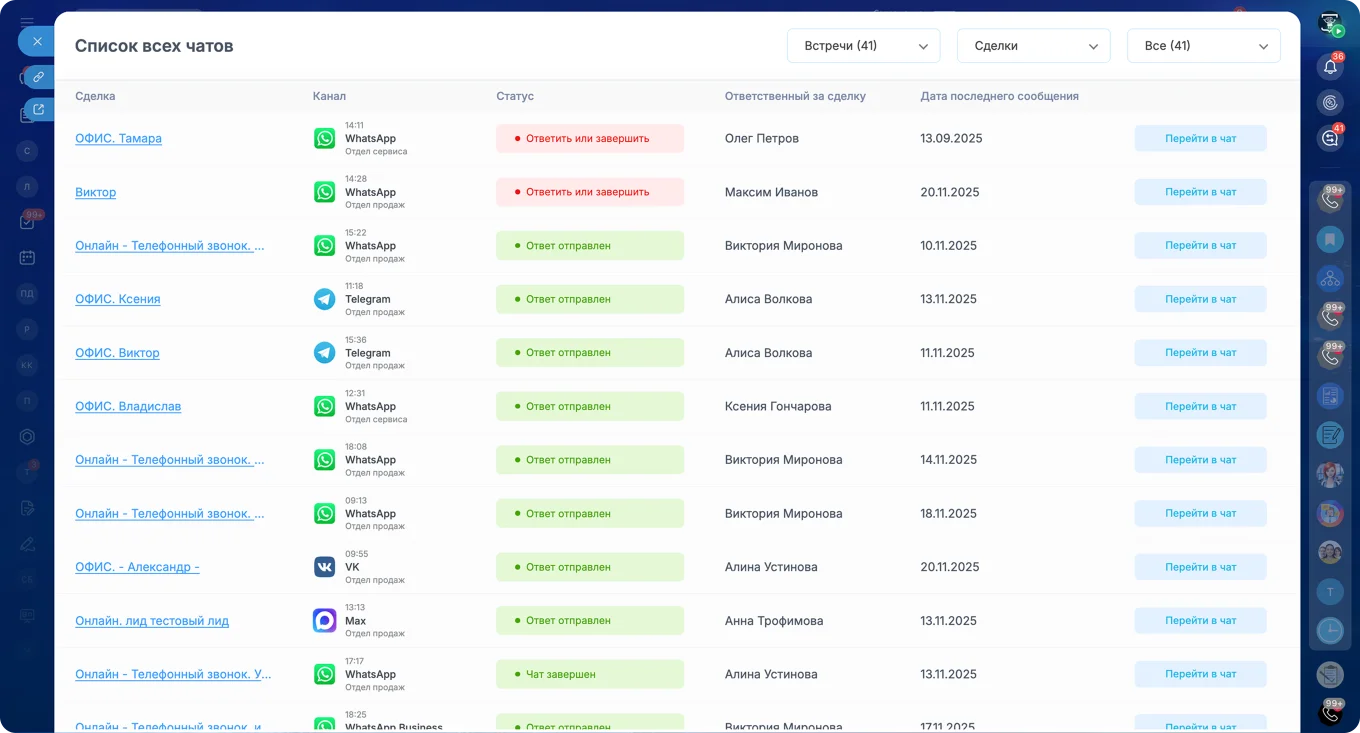Copy the link to this page
The image size is (1360, 733).
click(38, 77)
